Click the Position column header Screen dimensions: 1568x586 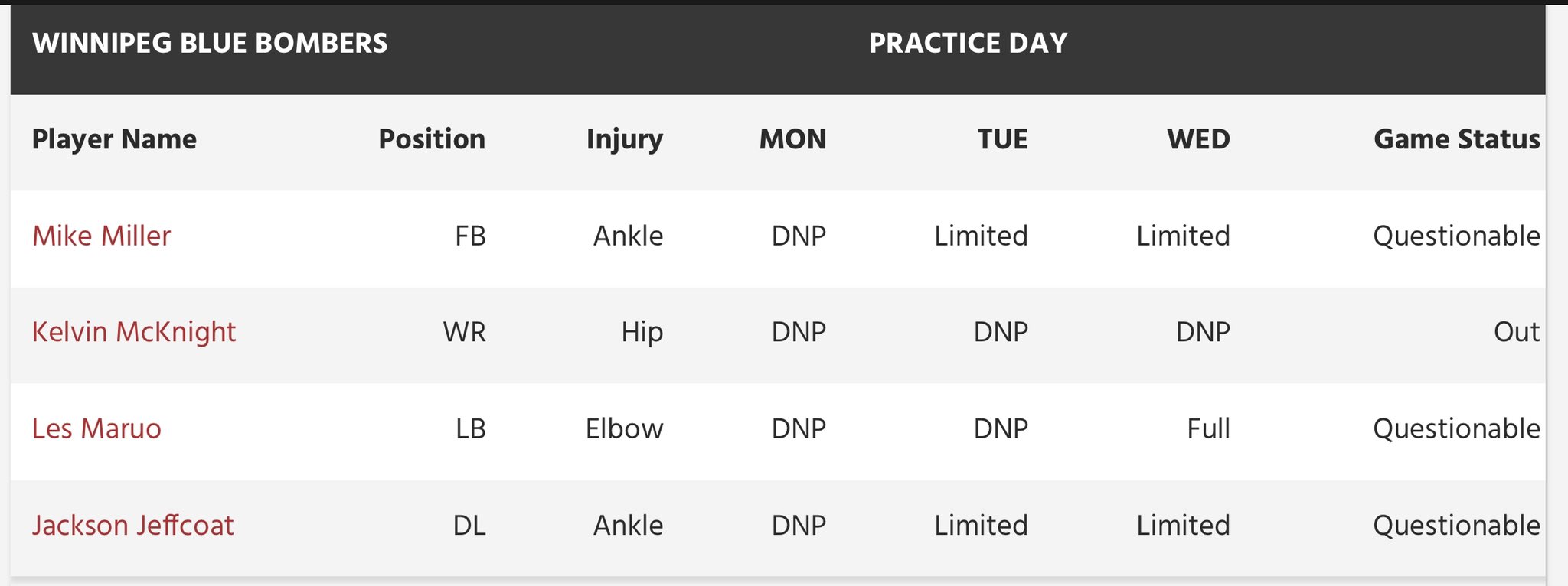coord(432,139)
